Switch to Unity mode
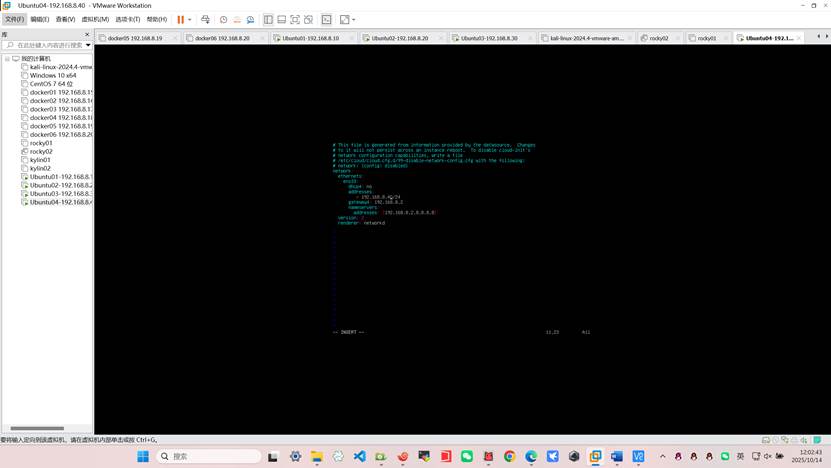This screenshot has width=831, height=468. 308,20
